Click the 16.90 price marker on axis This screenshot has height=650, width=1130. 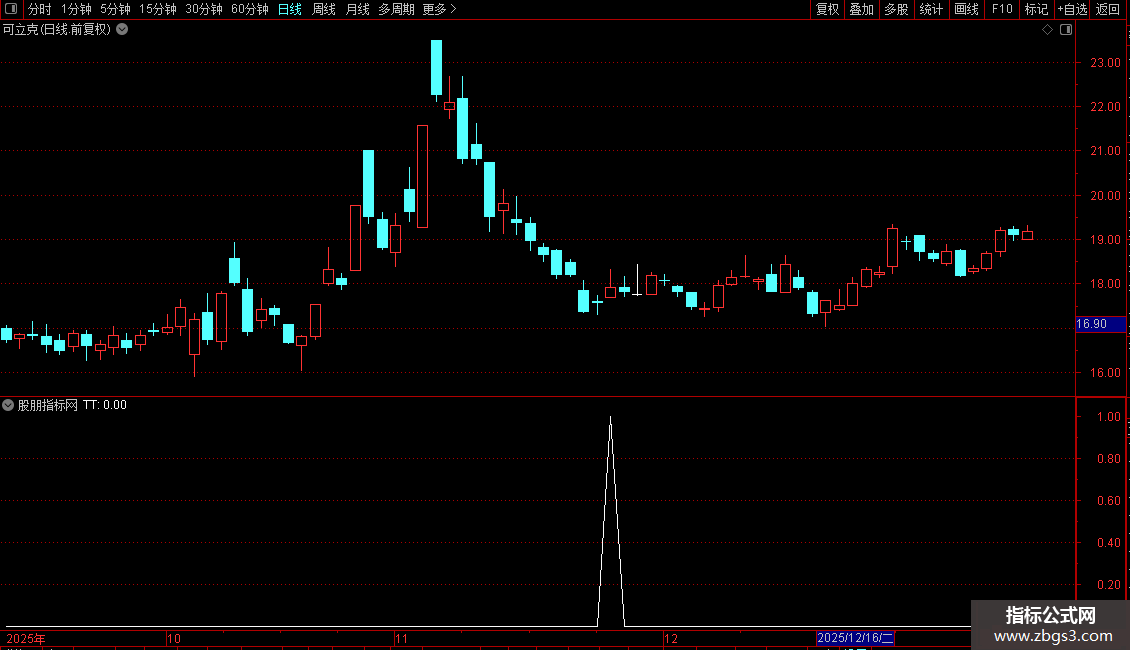[1100, 324]
